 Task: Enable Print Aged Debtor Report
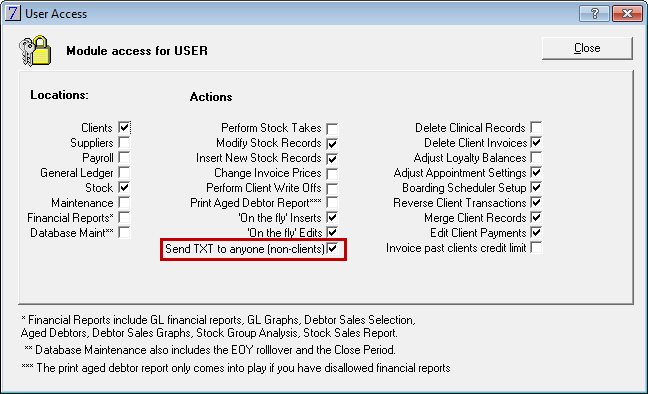pyautogui.click(x=332, y=203)
